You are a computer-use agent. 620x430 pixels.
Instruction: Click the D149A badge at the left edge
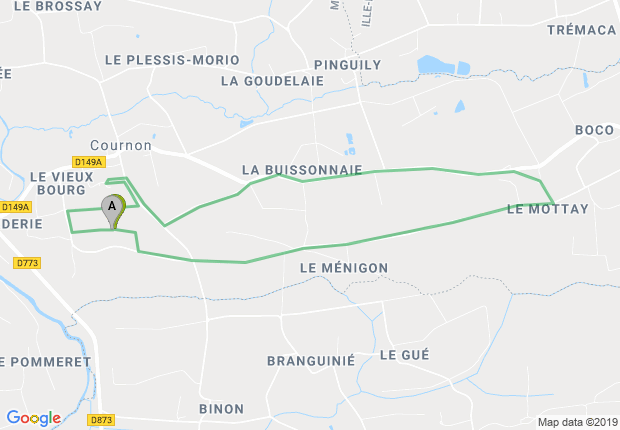[16, 207]
